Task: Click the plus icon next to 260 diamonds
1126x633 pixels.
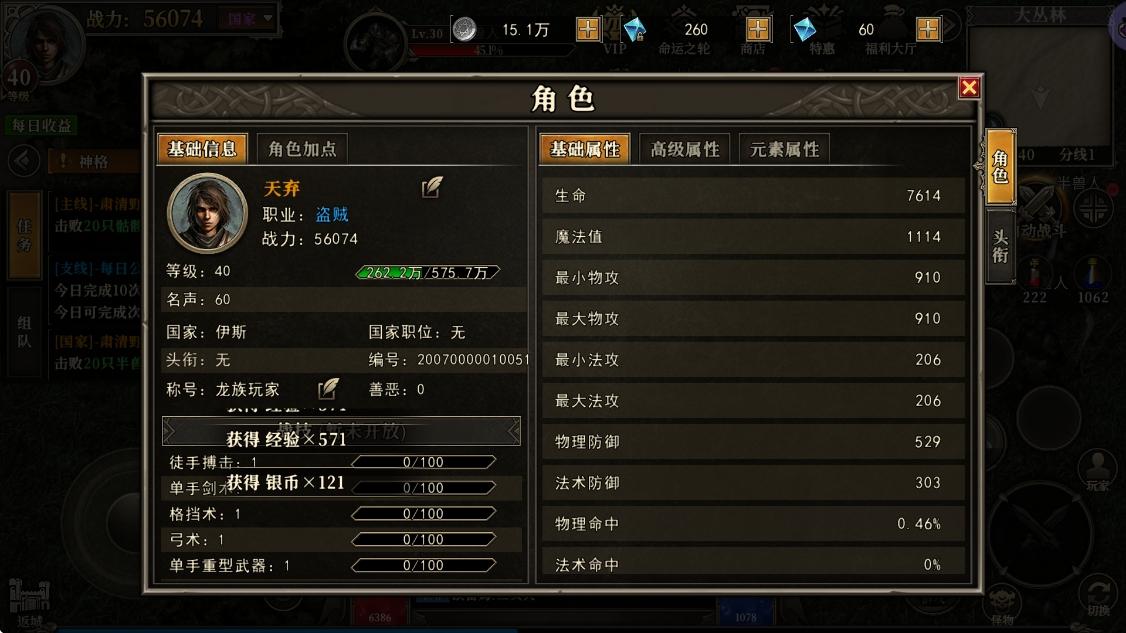Action: (x=758, y=29)
